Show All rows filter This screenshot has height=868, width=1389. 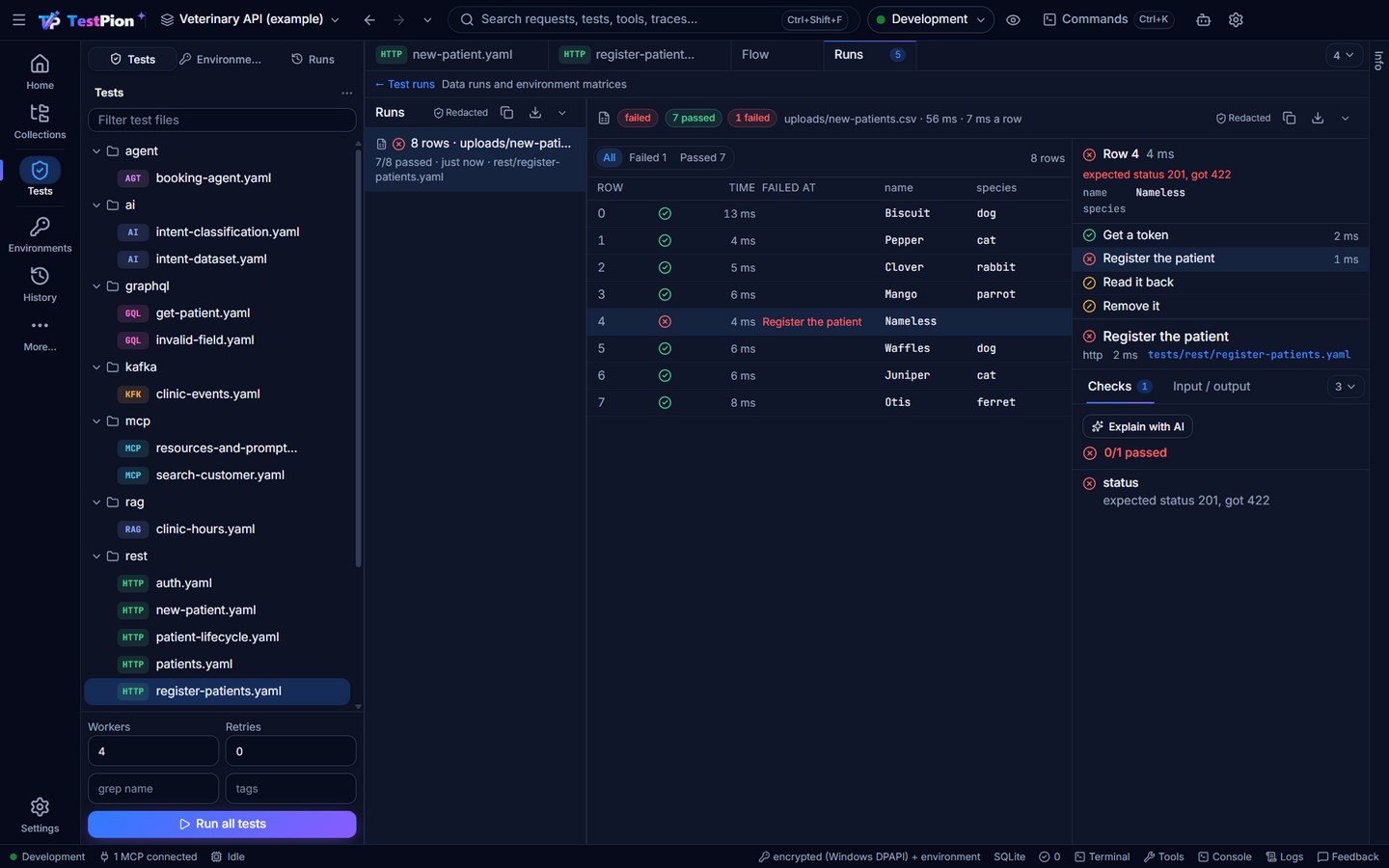point(609,157)
